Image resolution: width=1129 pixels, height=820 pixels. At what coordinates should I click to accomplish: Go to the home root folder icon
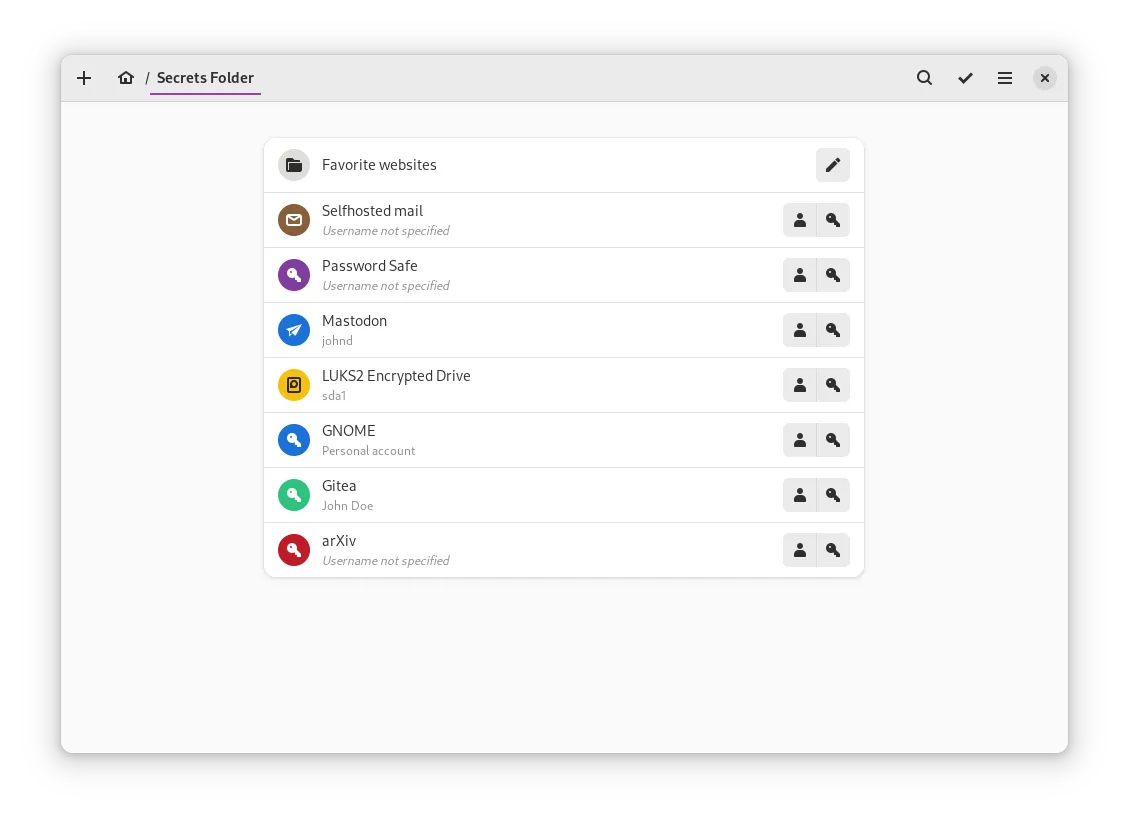tap(126, 78)
